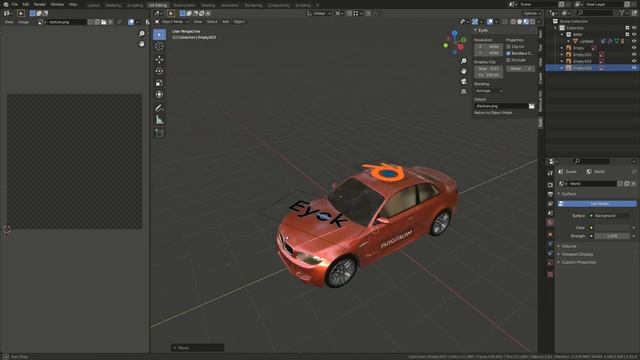Open the Blending Average dropdown

click(489, 91)
